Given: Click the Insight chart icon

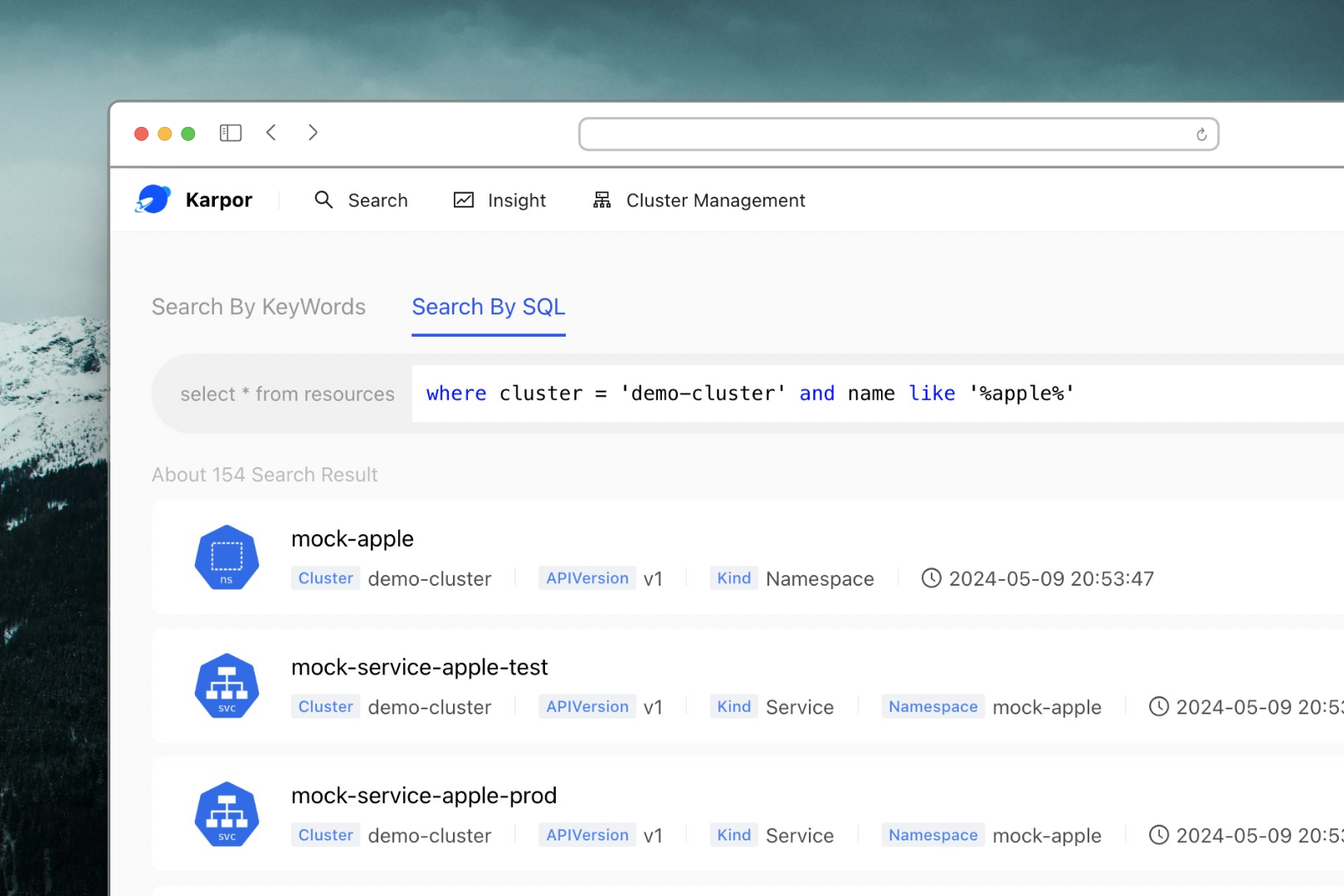Looking at the screenshot, I should click(464, 200).
